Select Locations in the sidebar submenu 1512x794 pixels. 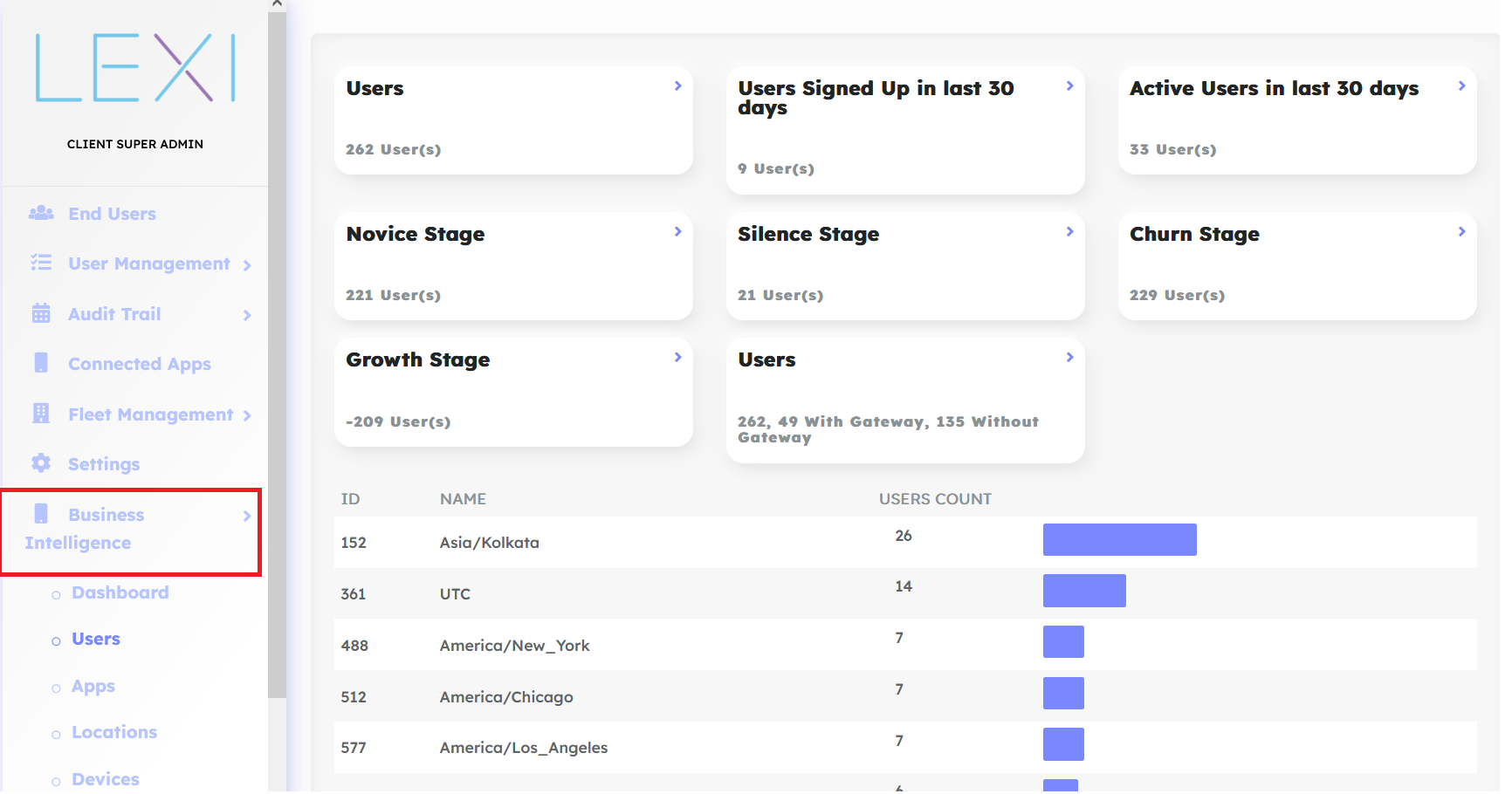[114, 733]
